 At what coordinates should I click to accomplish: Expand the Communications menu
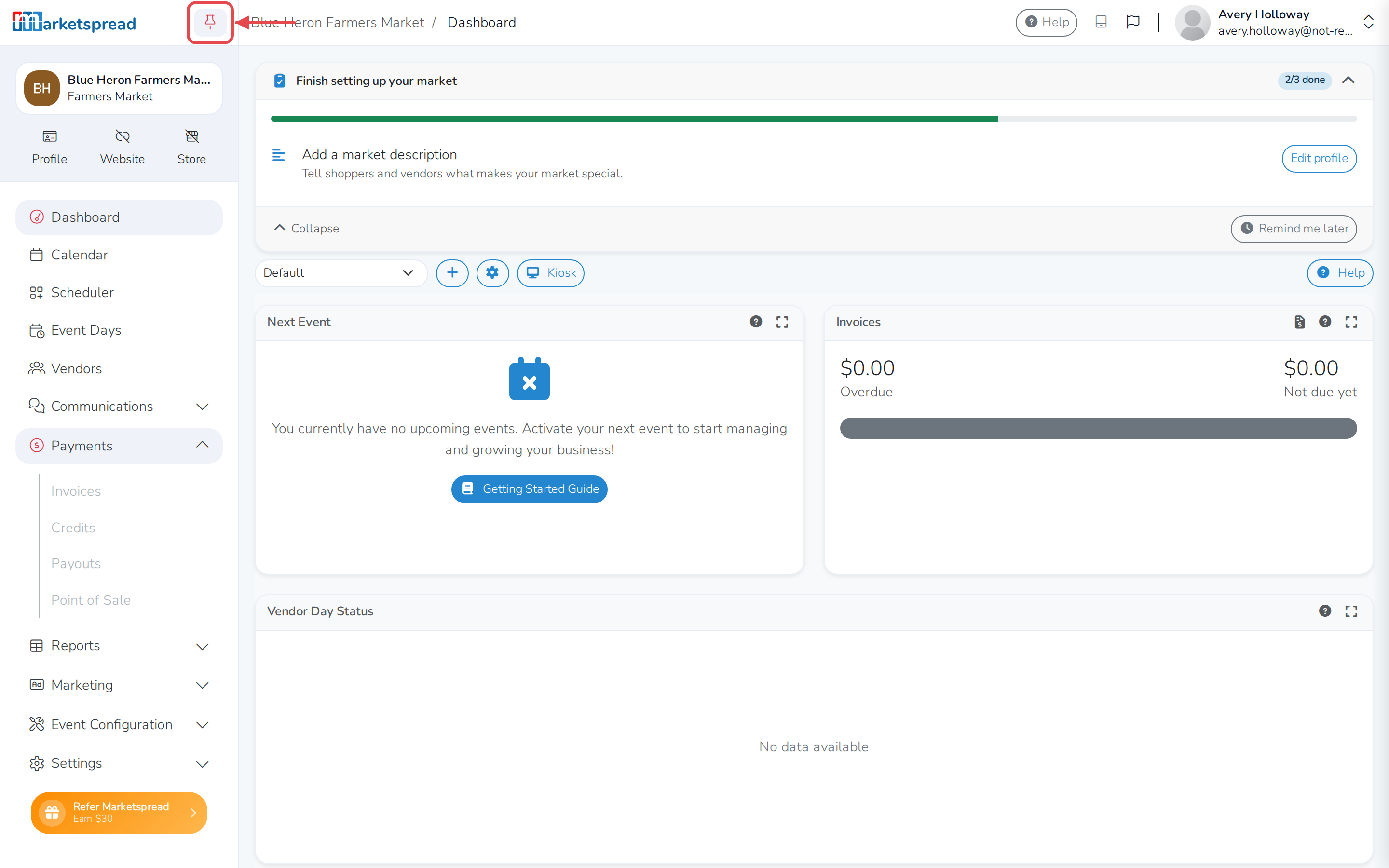[x=119, y=407]
